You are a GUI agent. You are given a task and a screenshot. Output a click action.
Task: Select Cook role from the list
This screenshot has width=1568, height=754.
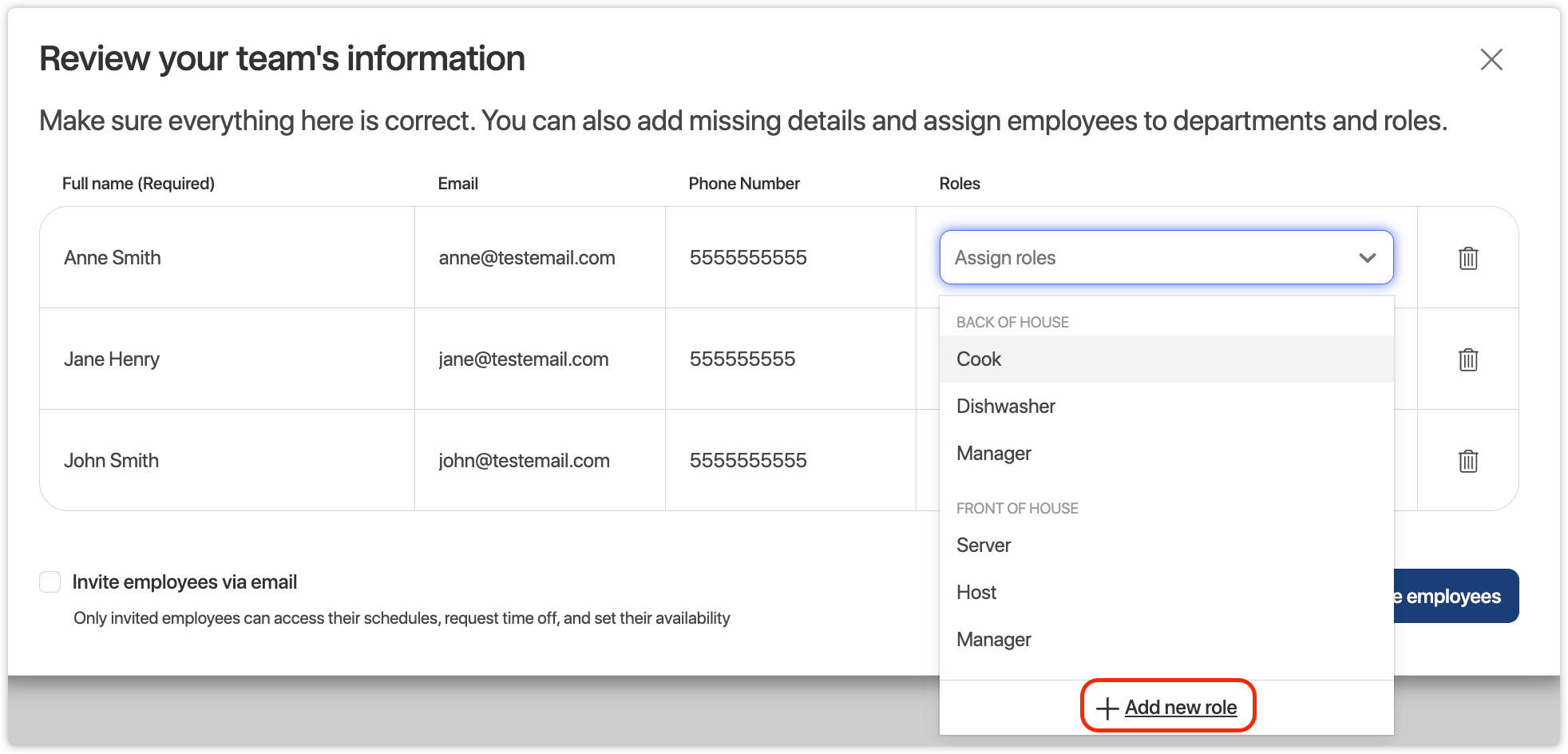979,359
